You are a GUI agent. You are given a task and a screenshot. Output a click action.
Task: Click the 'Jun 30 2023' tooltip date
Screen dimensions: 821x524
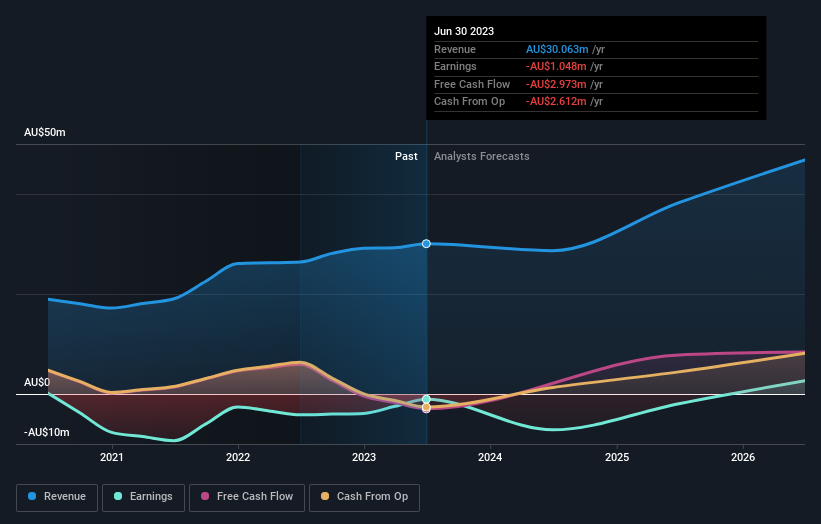(464, 31)
